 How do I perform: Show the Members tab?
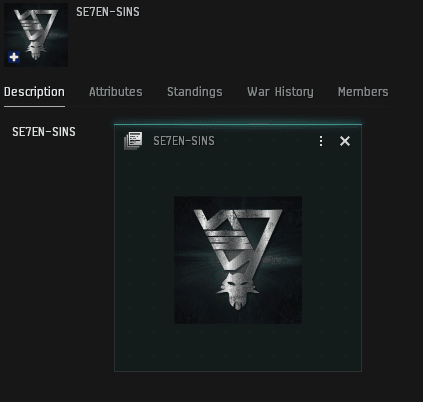click(x=363, y=92)
